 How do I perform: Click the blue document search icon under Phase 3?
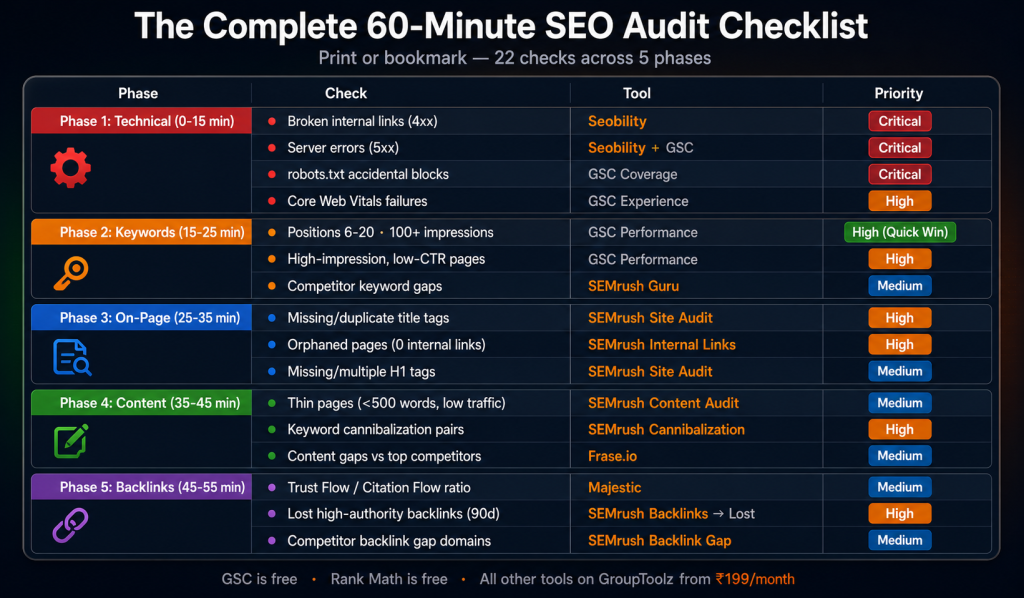[72, 357]
